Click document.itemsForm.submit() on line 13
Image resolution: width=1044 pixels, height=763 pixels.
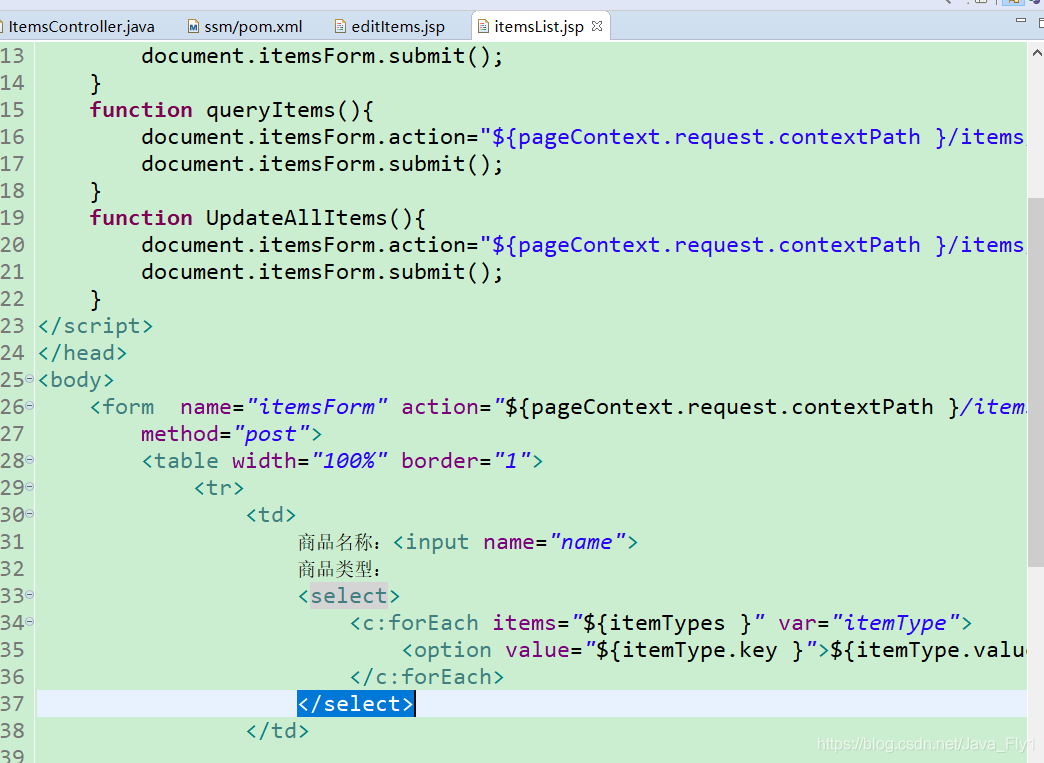[x=322, y=56]
